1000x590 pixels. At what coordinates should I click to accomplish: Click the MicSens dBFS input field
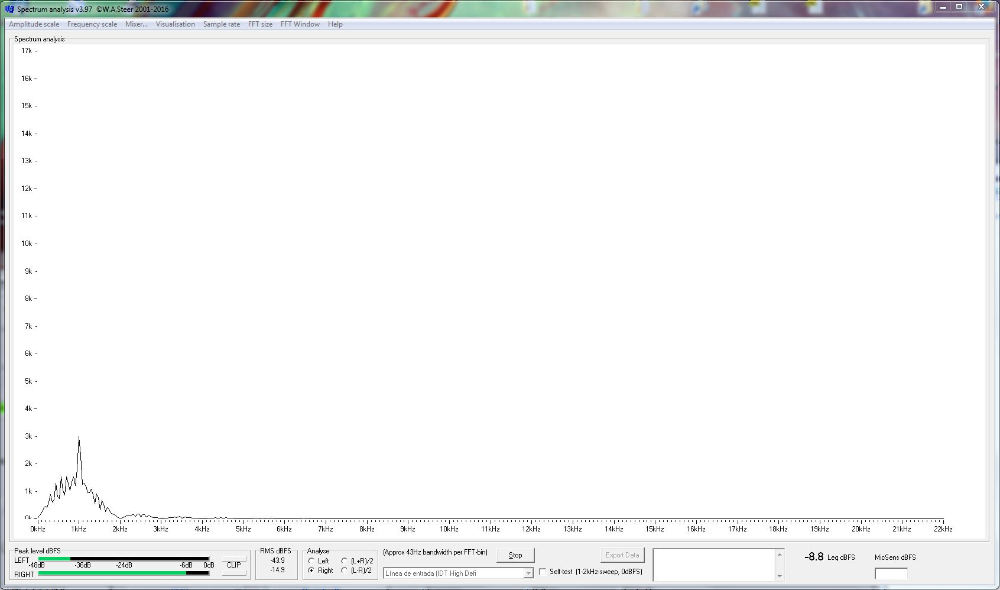pos(891,574)
